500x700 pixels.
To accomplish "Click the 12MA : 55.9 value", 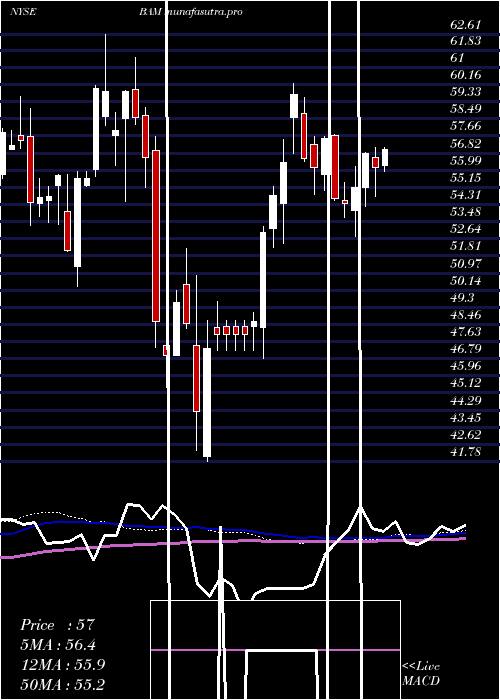I will click(63, 665).
